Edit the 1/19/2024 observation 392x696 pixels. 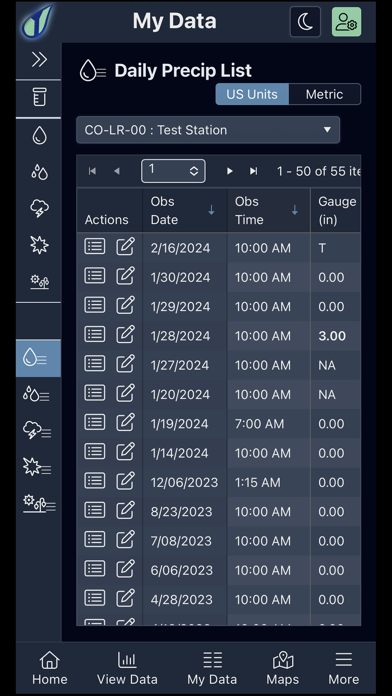pos(125,422)
